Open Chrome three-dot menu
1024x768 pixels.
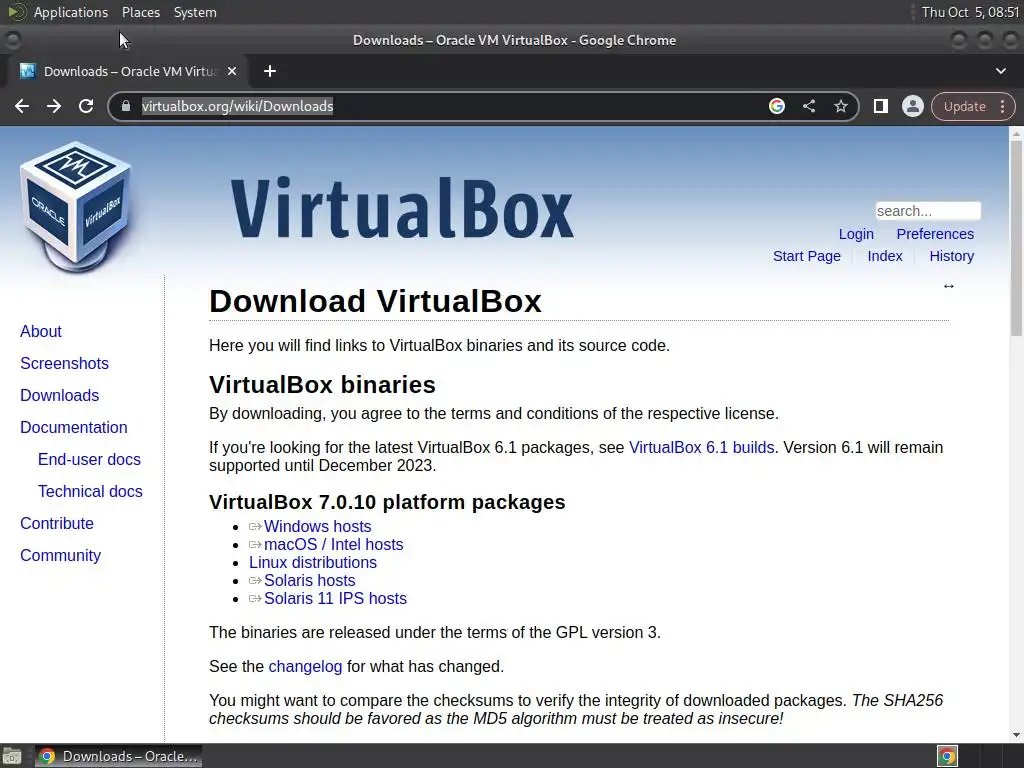1002,106
